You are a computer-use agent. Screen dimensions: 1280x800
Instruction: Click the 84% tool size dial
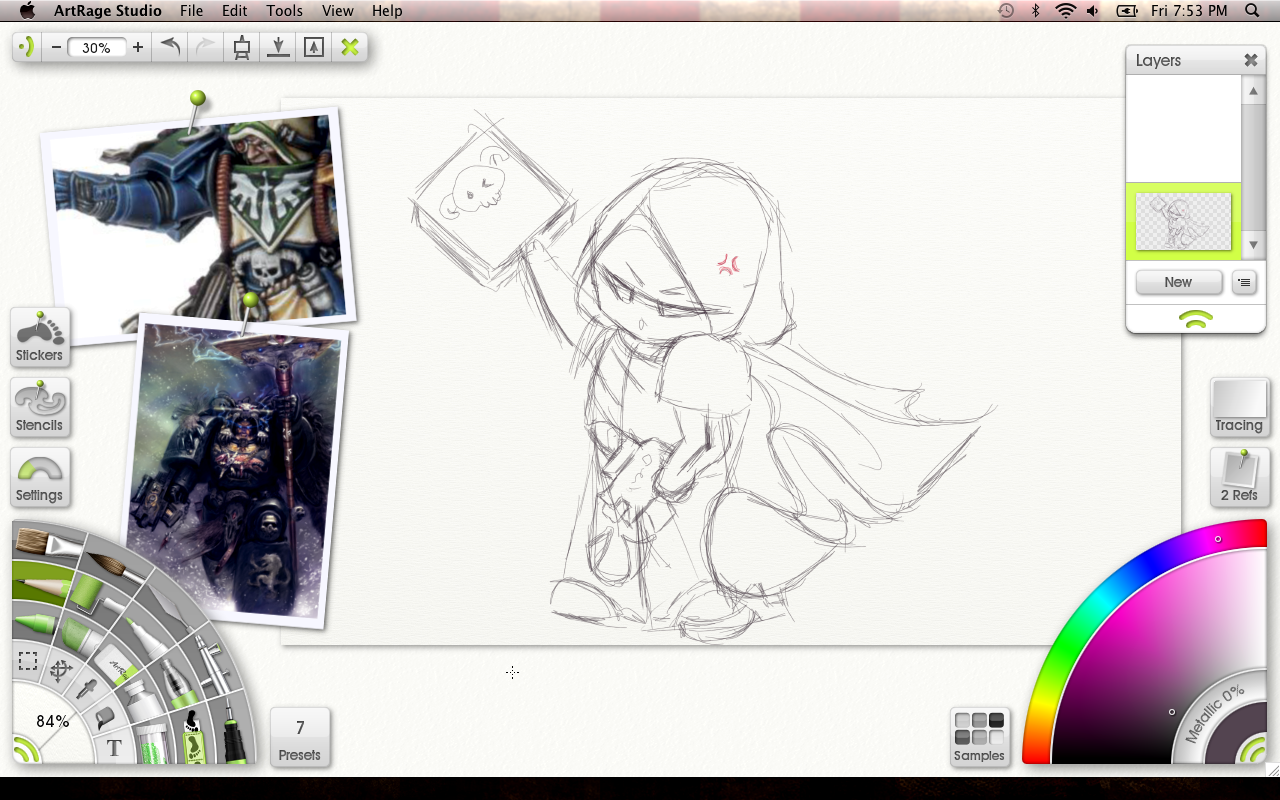pos(52,721)
